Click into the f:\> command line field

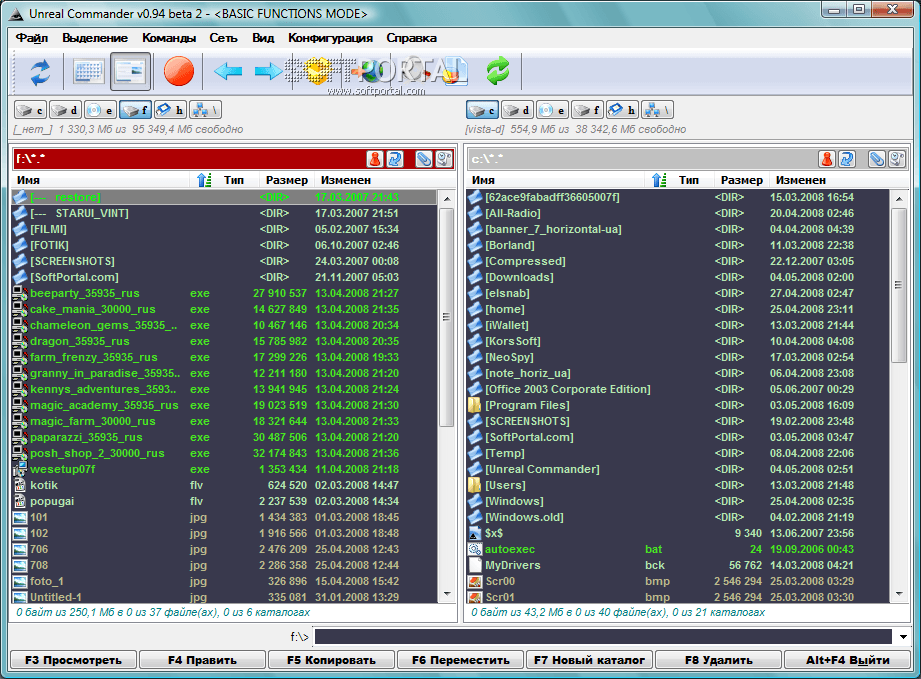tap(603, 637)
